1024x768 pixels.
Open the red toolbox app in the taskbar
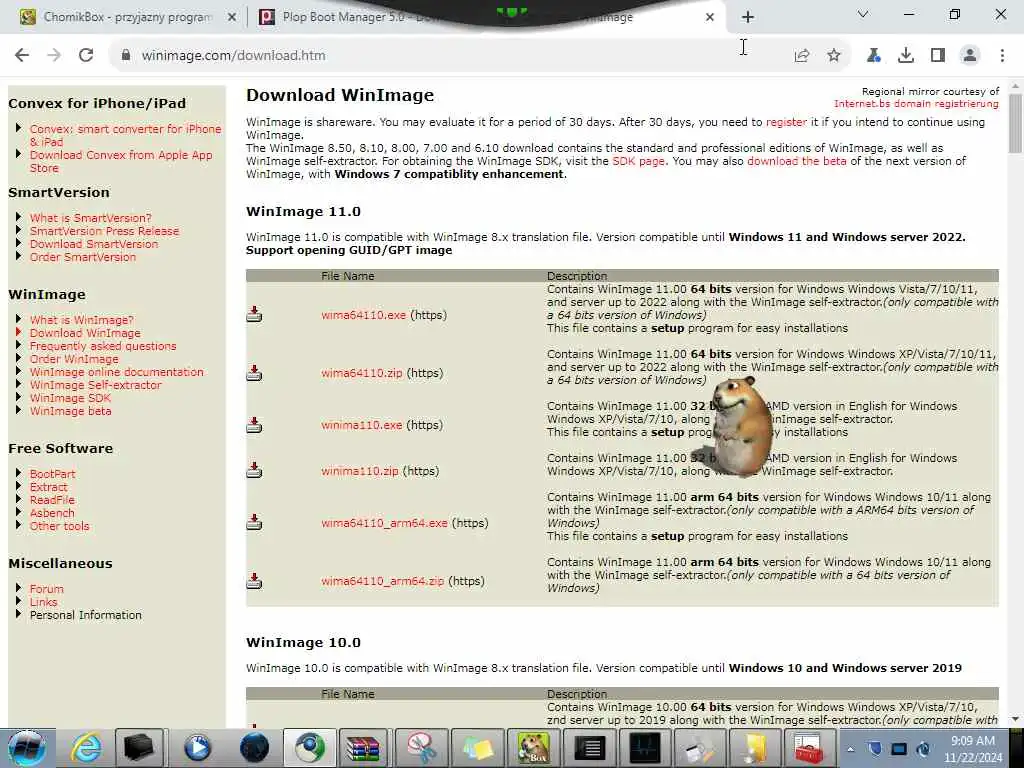[x=808, y=748]
